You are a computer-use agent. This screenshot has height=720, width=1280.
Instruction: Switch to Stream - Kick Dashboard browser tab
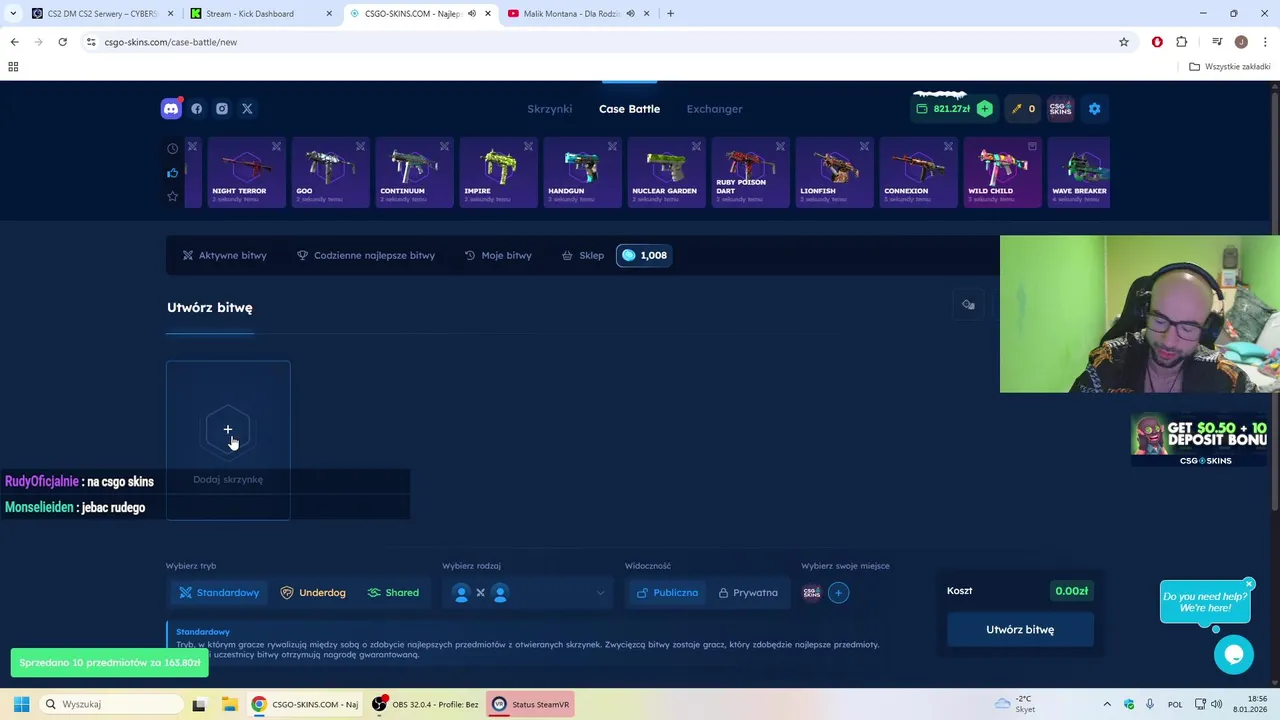pos(260,14)
